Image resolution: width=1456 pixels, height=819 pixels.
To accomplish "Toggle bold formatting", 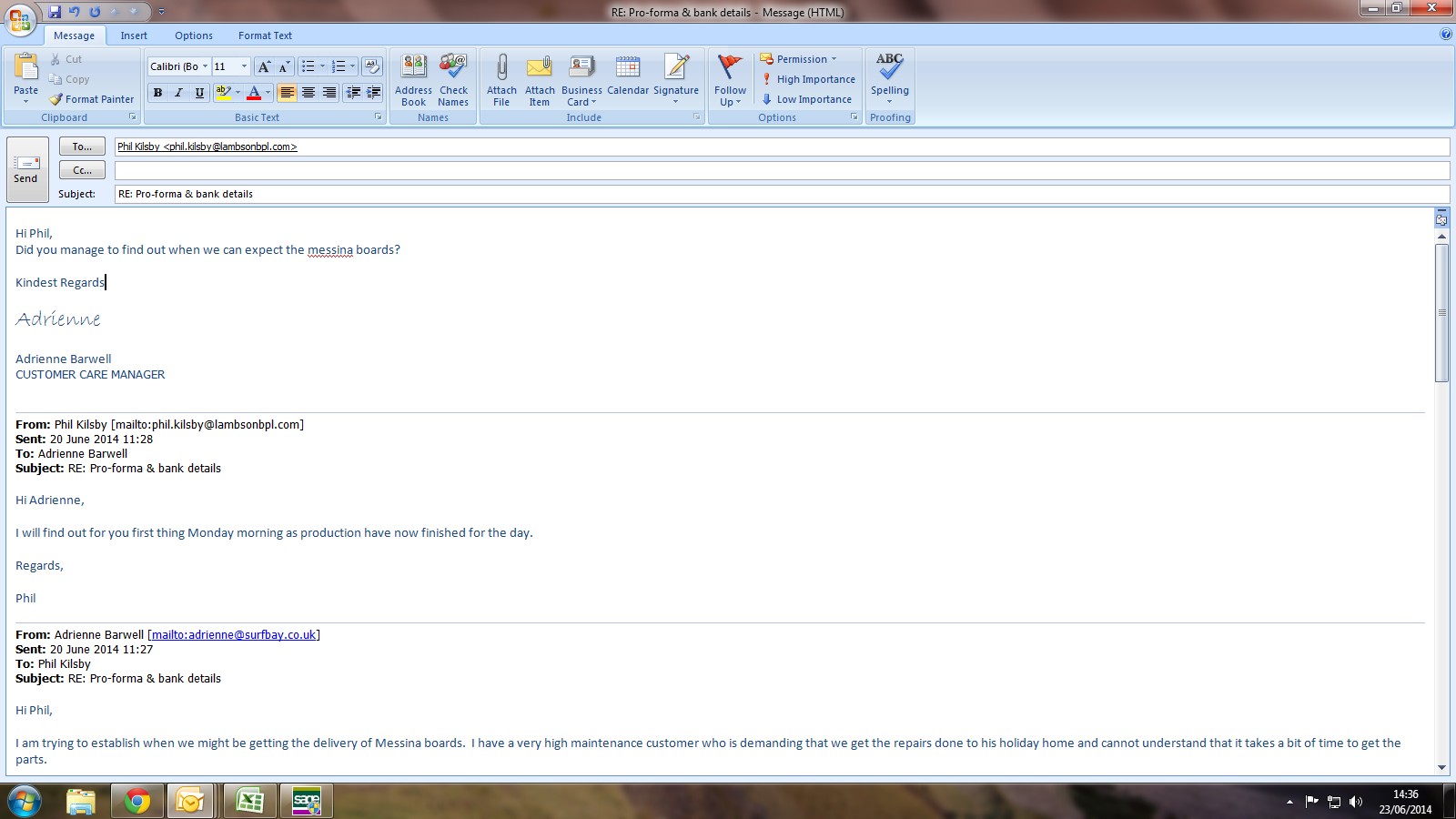I will (157, 92).
